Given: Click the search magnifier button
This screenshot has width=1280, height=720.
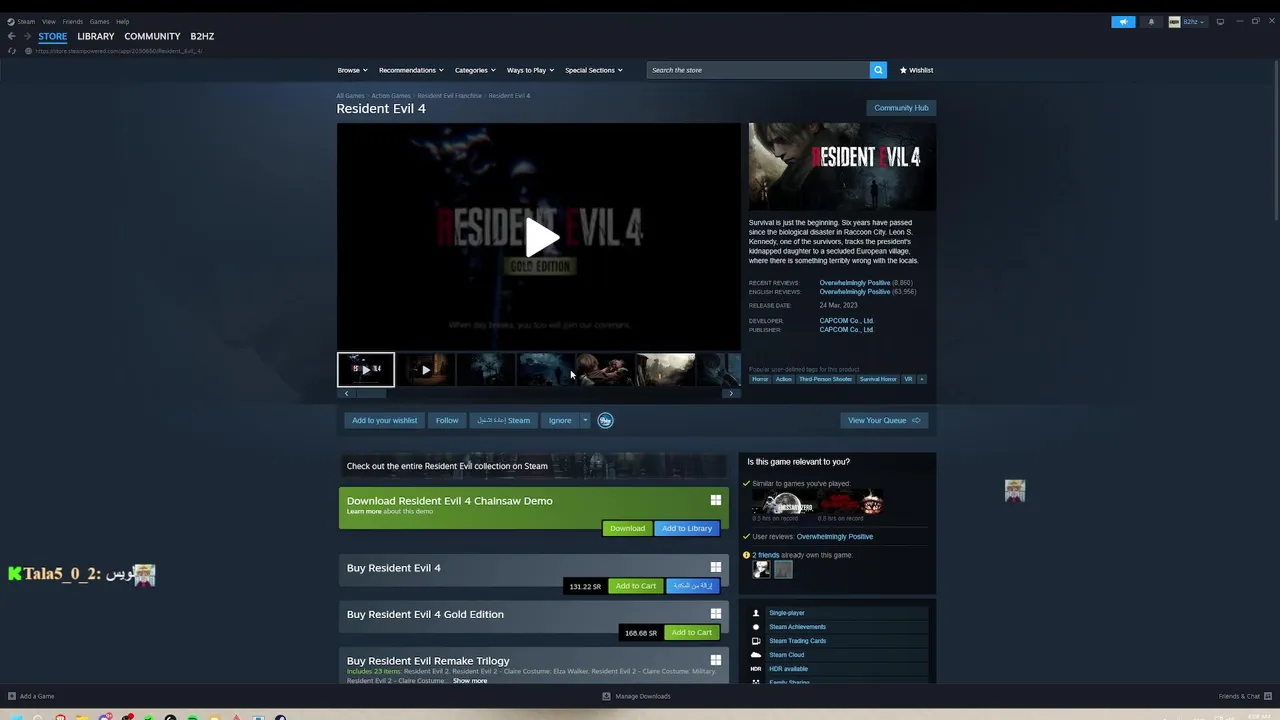Looking at the screenshot, I should coord(878,70).
